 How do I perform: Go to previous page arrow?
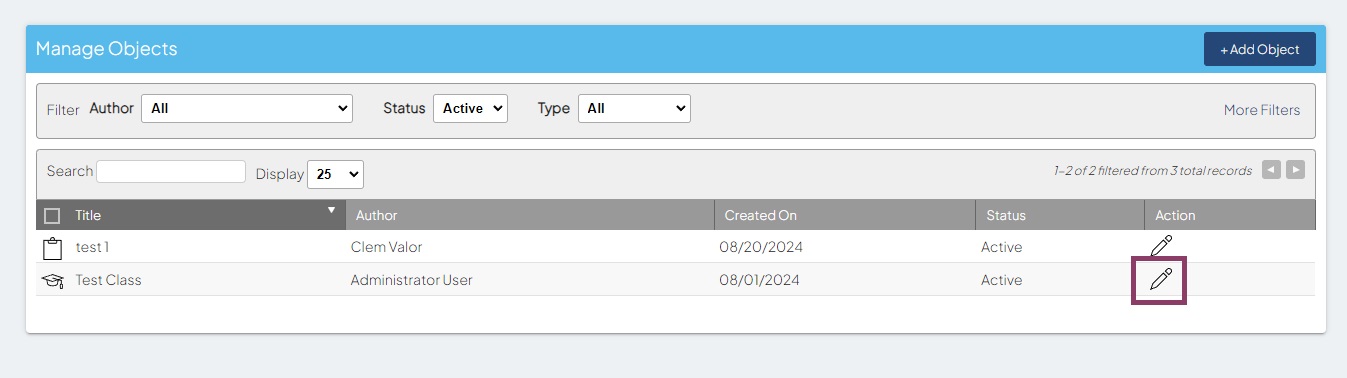pos(1271,170)
